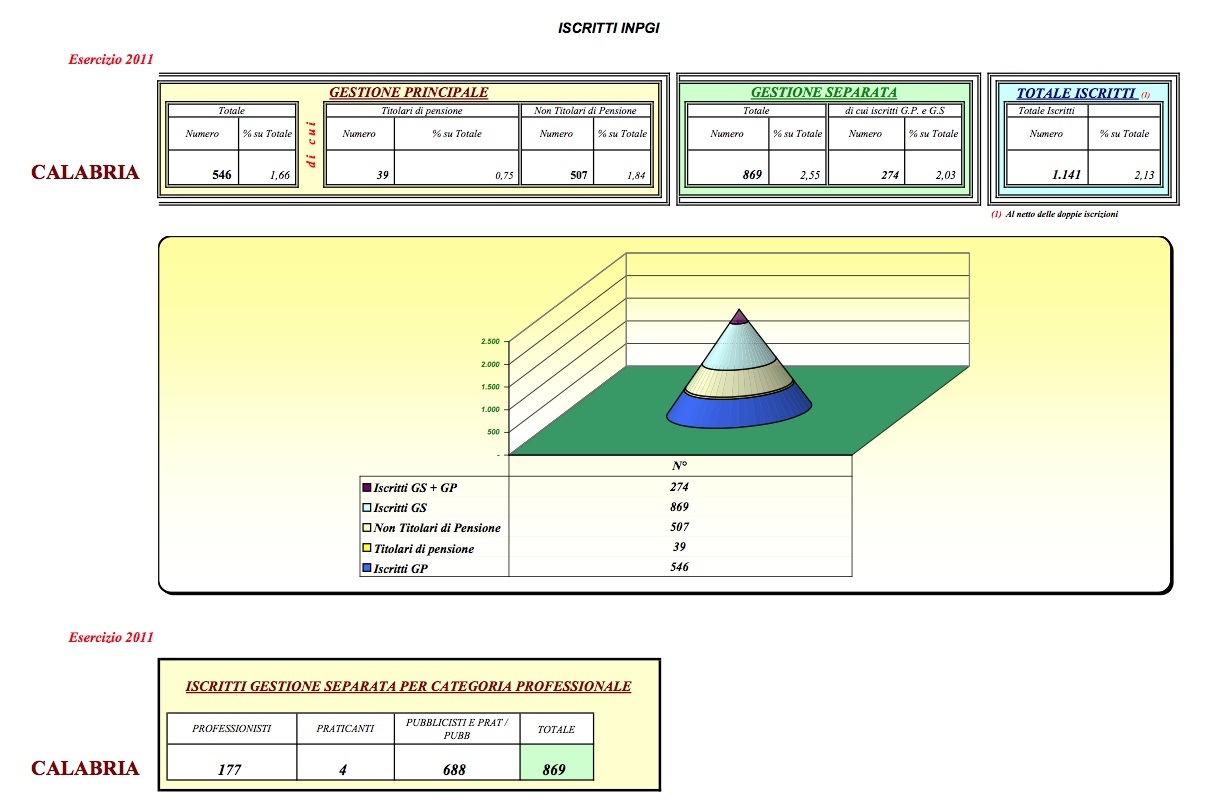Screen dimensions: 1217x811
Task: Click value 274 in the Gestione Separata top table
Action: pyautogui.click(x=888, y=175)
